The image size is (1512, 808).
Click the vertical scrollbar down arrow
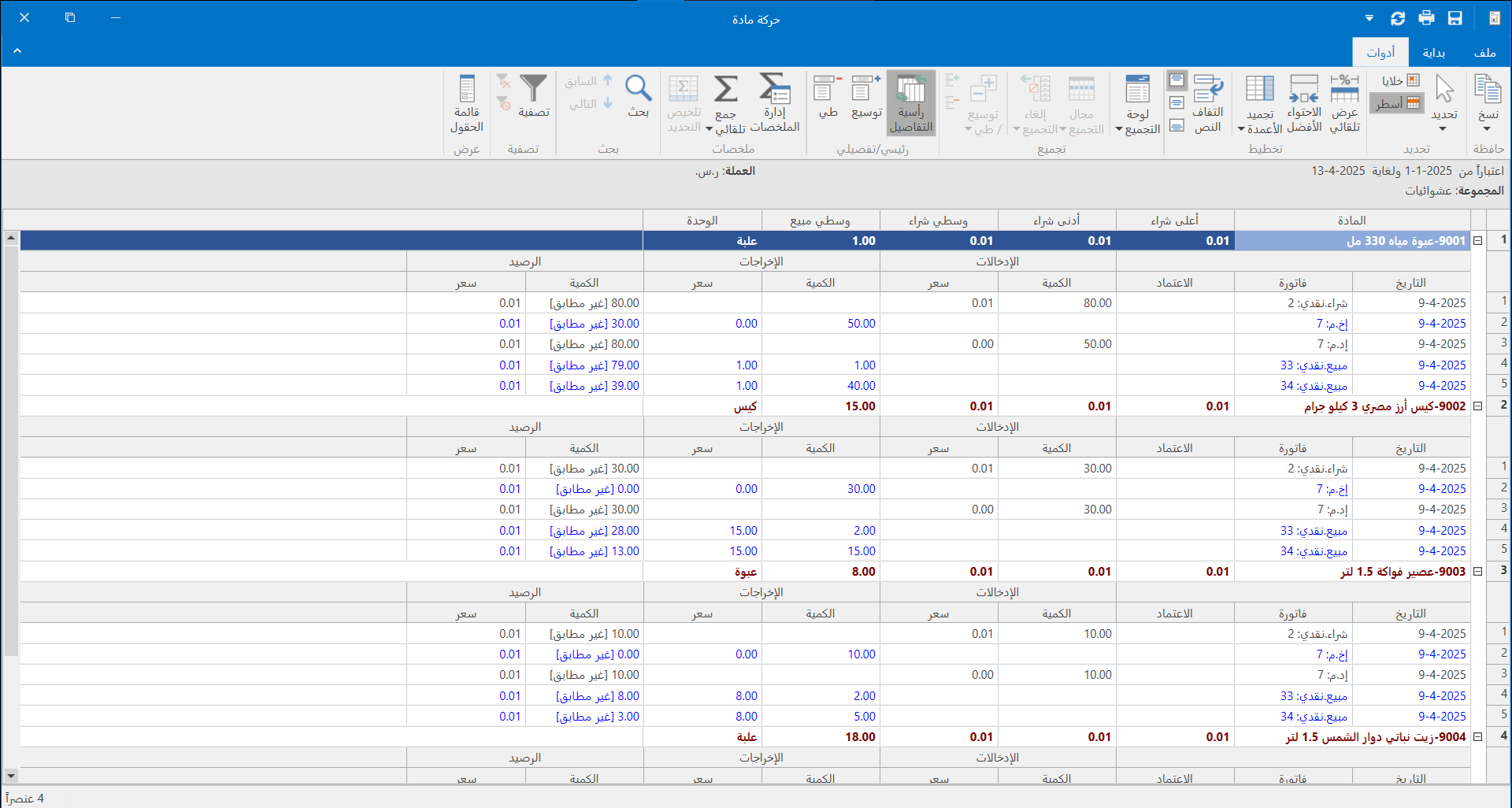click(x=11, y=776)
